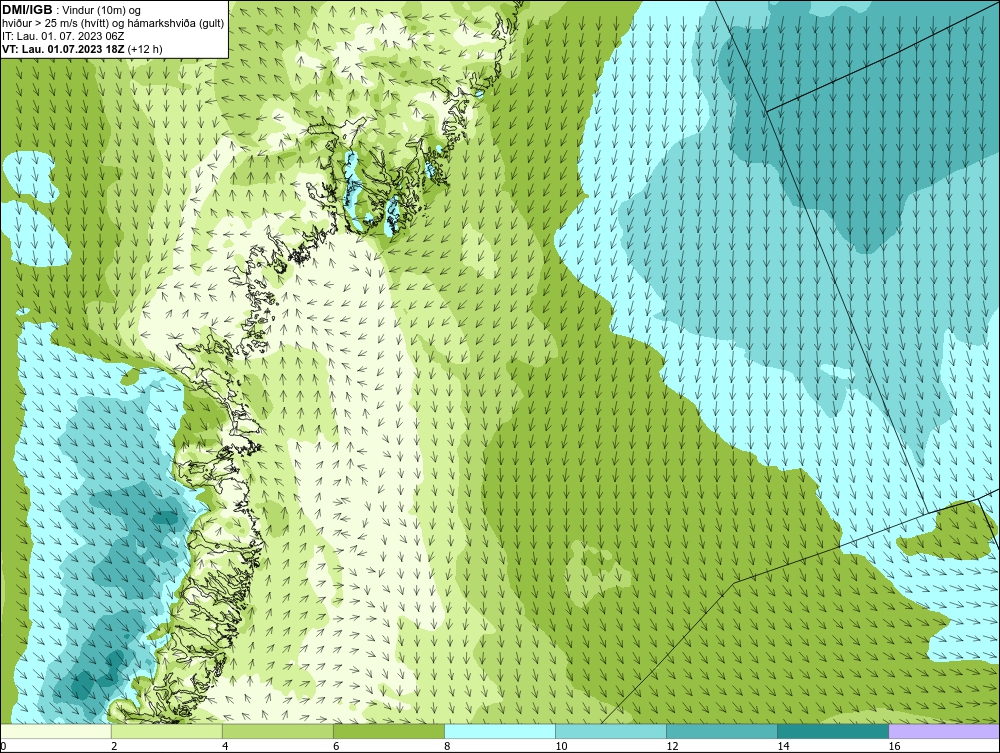Click the scale label 4
Image resolution: width=1000 pixels, height=753 pixels.
(x=224, y=746)
